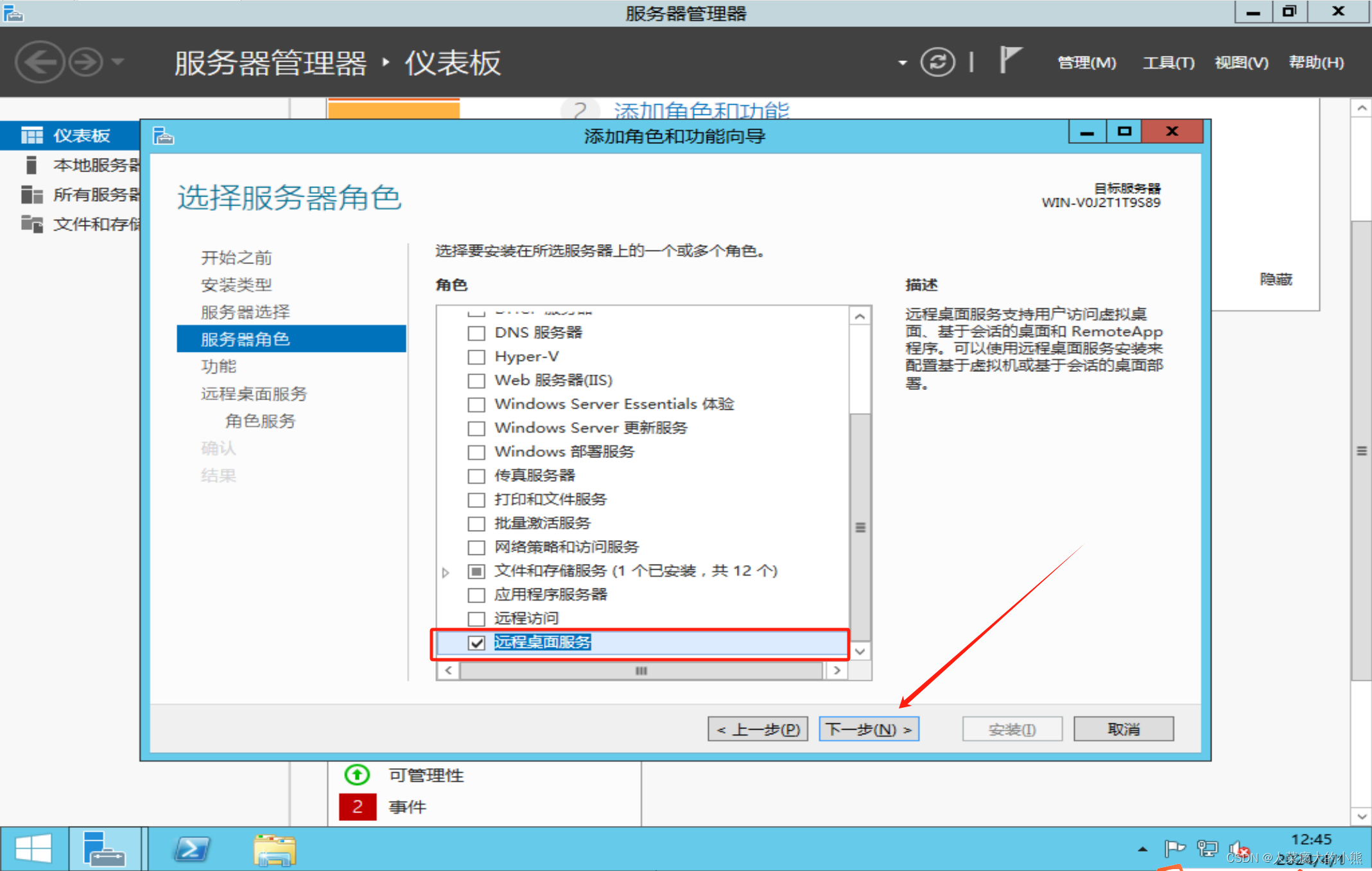Check the DNS 服务器 role checkbox

point(476,333)
